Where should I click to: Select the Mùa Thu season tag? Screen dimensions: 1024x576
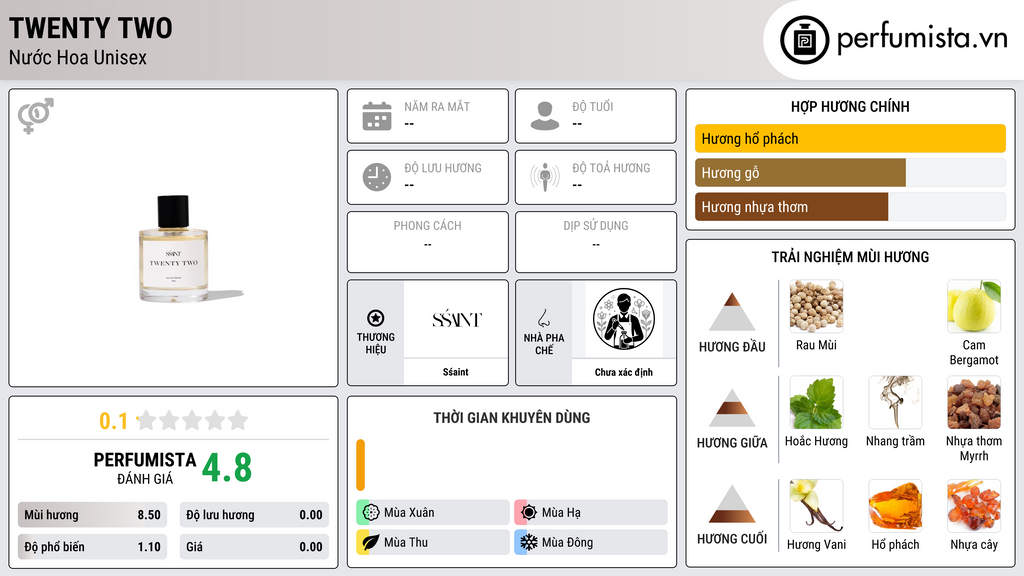[x=433, y=542]
